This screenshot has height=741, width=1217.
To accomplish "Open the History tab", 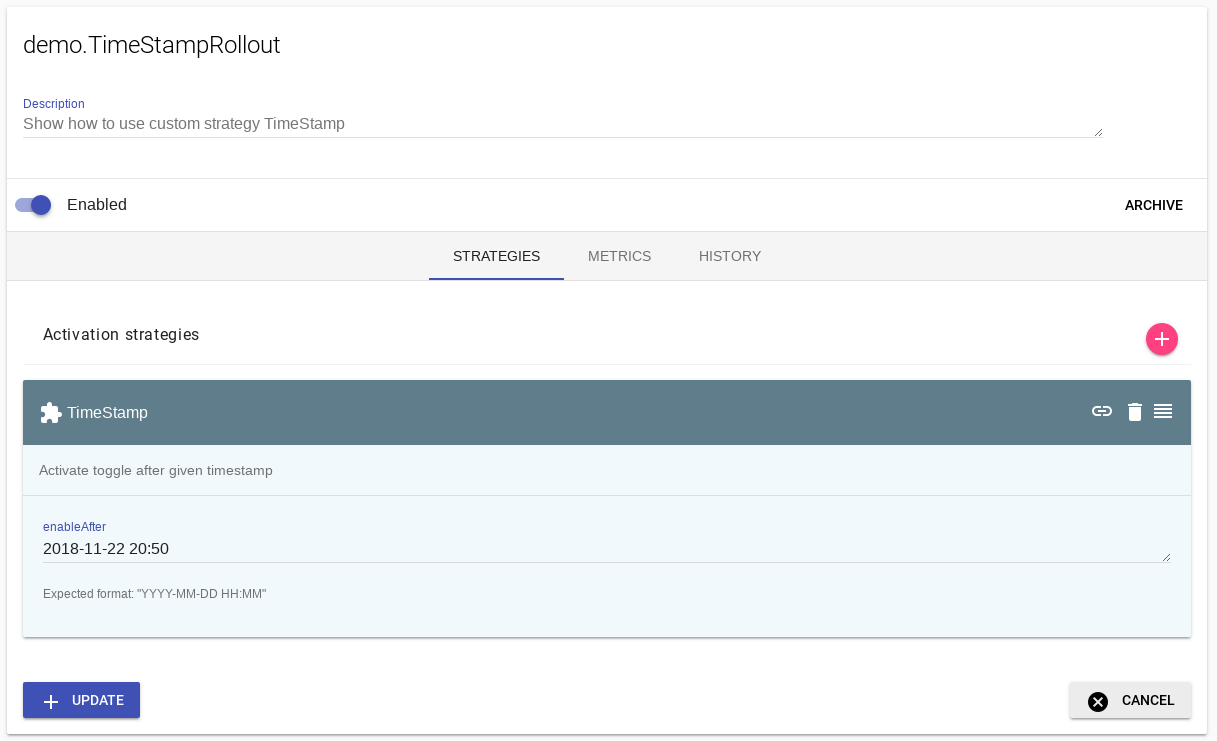I will [x=729, y=256].
